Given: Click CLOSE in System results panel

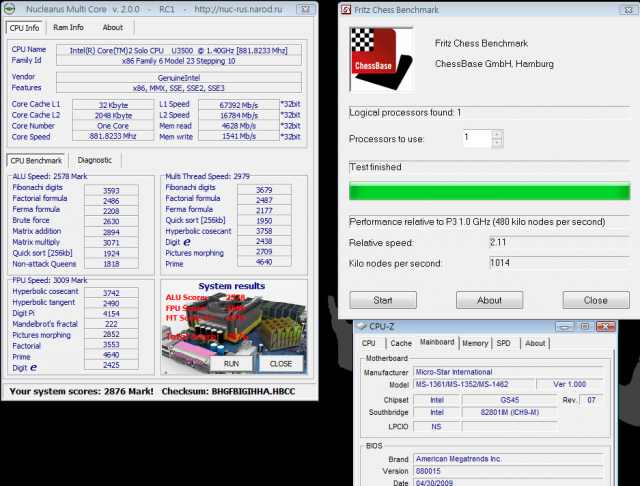Looking at the screenshot, I should [280, 364].
